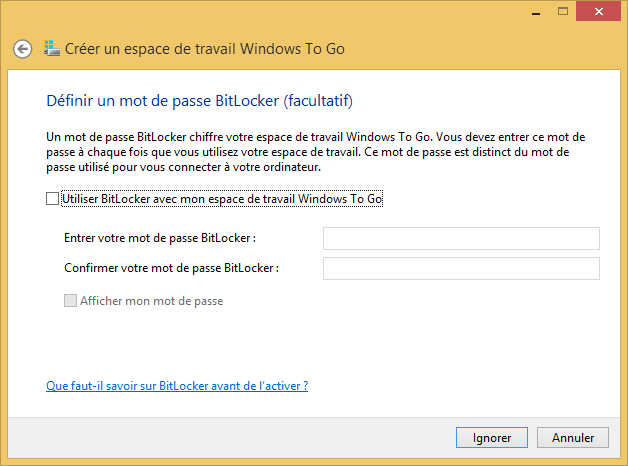Focus the Confirmer votre mot de passe field
The width and height of the screenshot is (628, 466).
click(460, 268)
